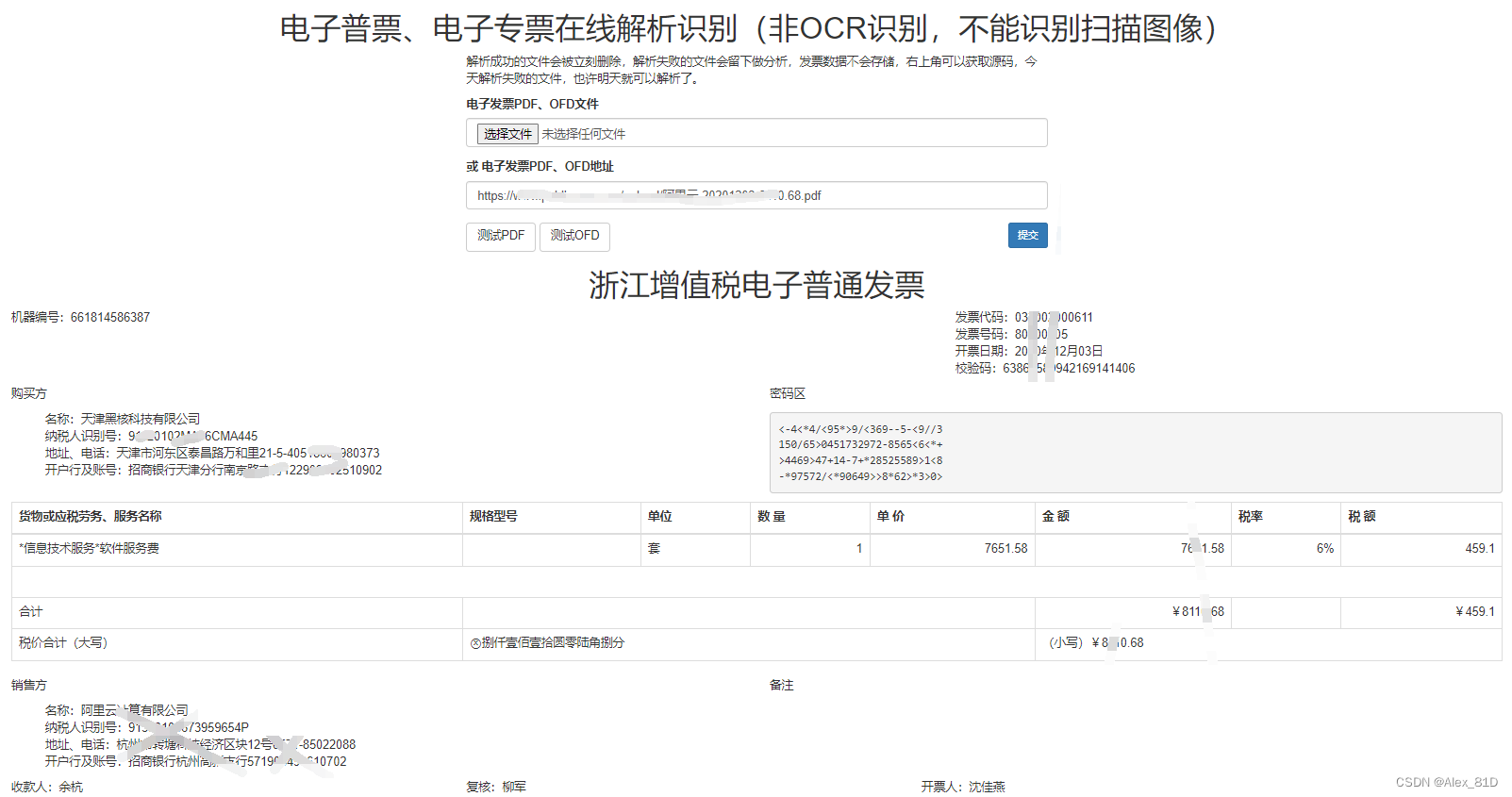Focus the invoice PDF/OFD URL input field
Viewport: 1512px width, 797px height.
tap(756, 195)
